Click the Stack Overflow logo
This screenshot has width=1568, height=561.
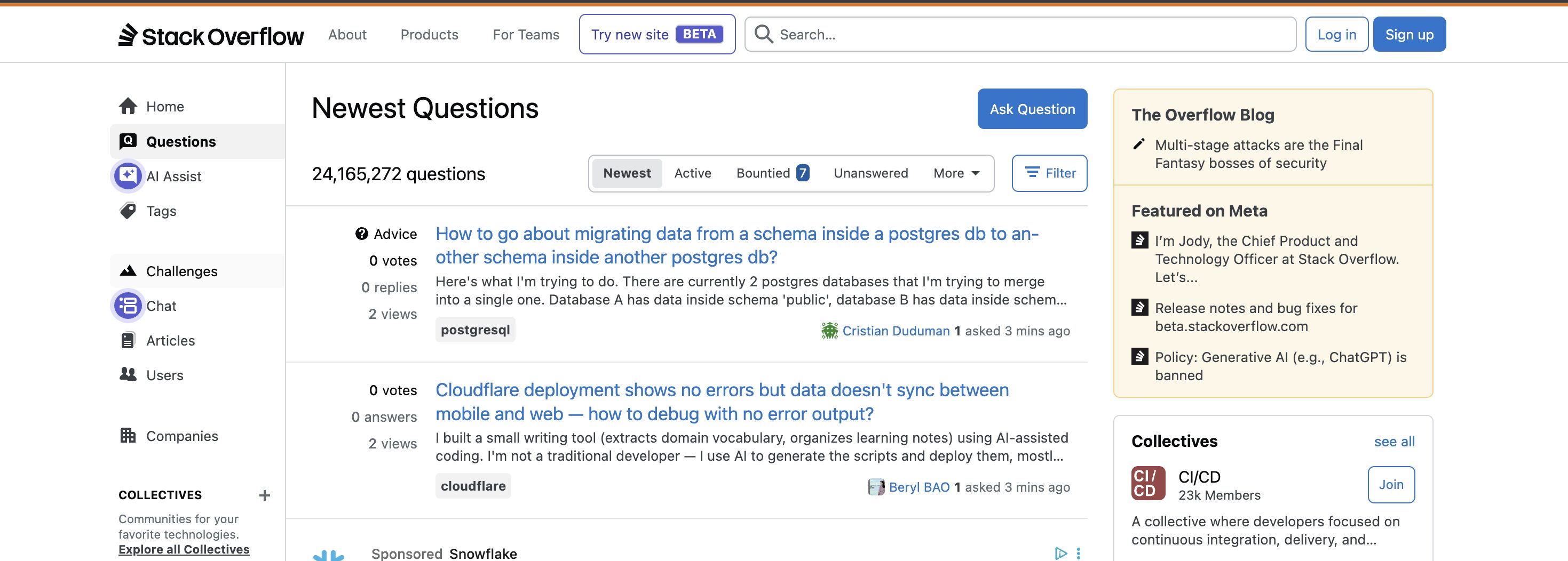(x=211, y=35)
